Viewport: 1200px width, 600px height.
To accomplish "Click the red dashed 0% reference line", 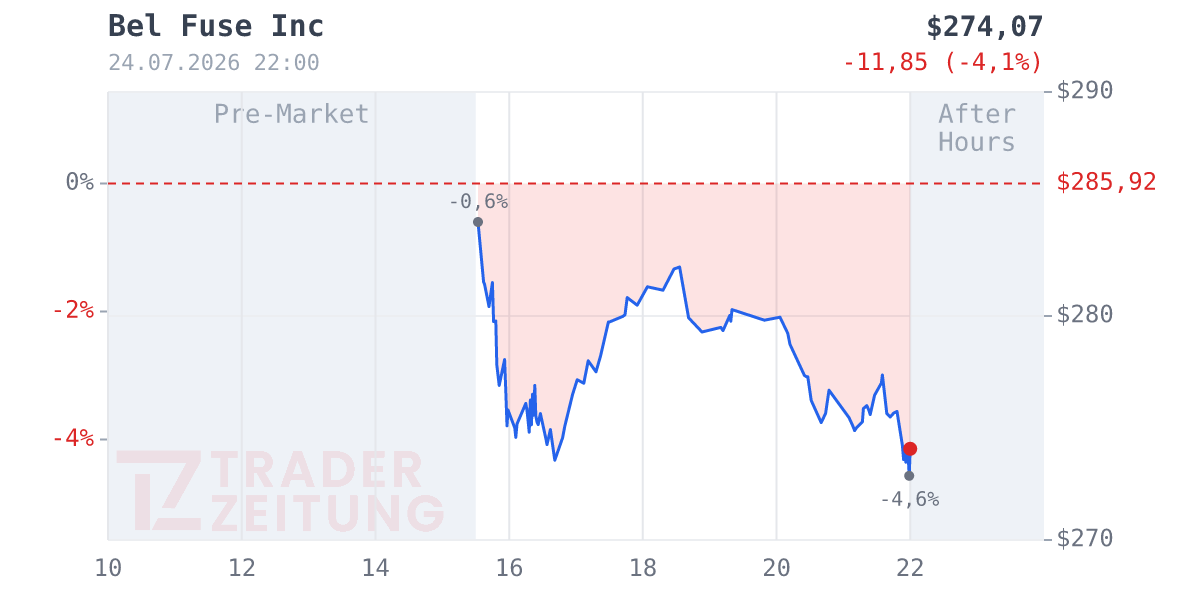I will click(x=575, y=183).
